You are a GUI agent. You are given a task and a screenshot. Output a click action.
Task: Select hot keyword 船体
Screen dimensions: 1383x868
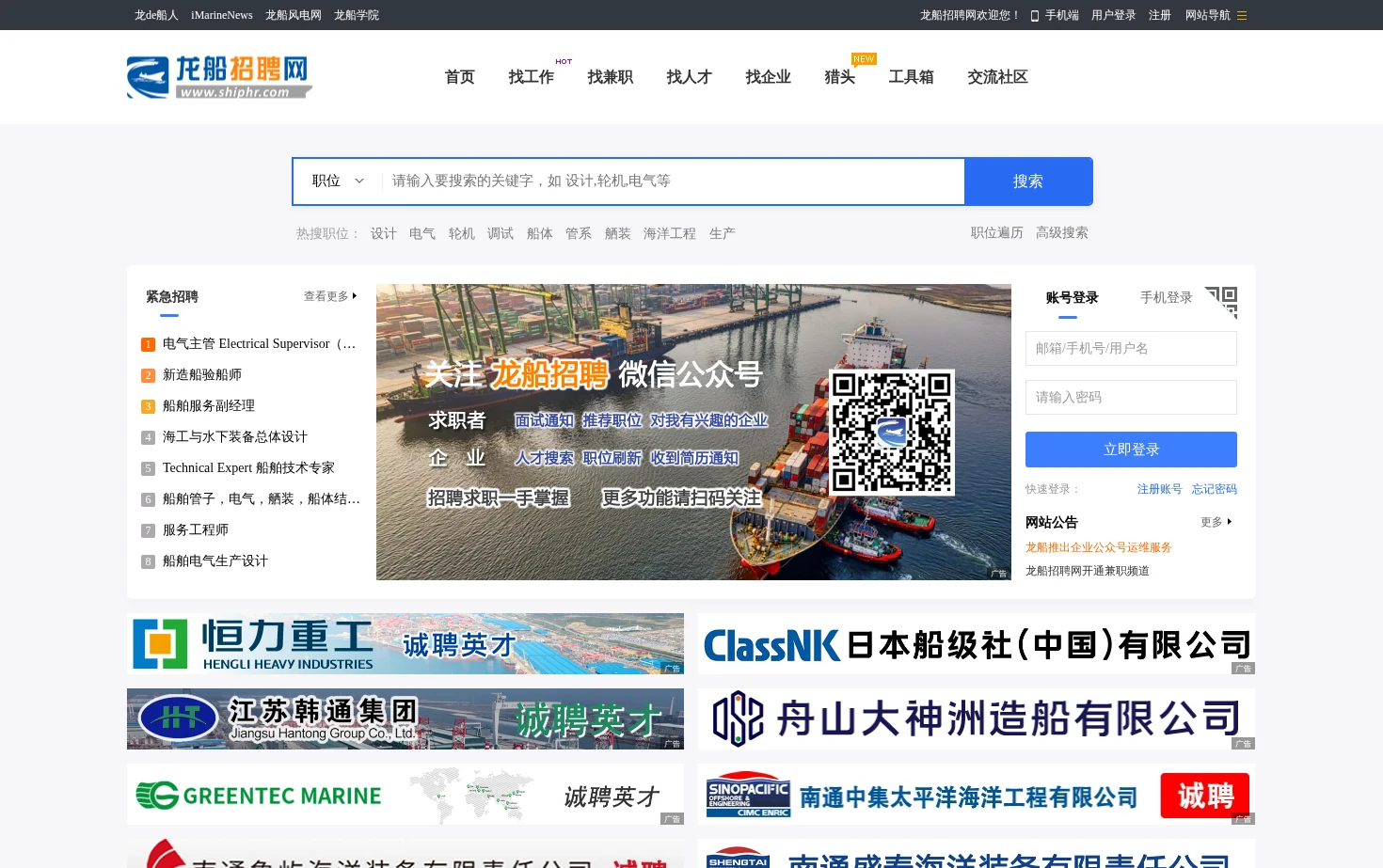tap(540, 233)
